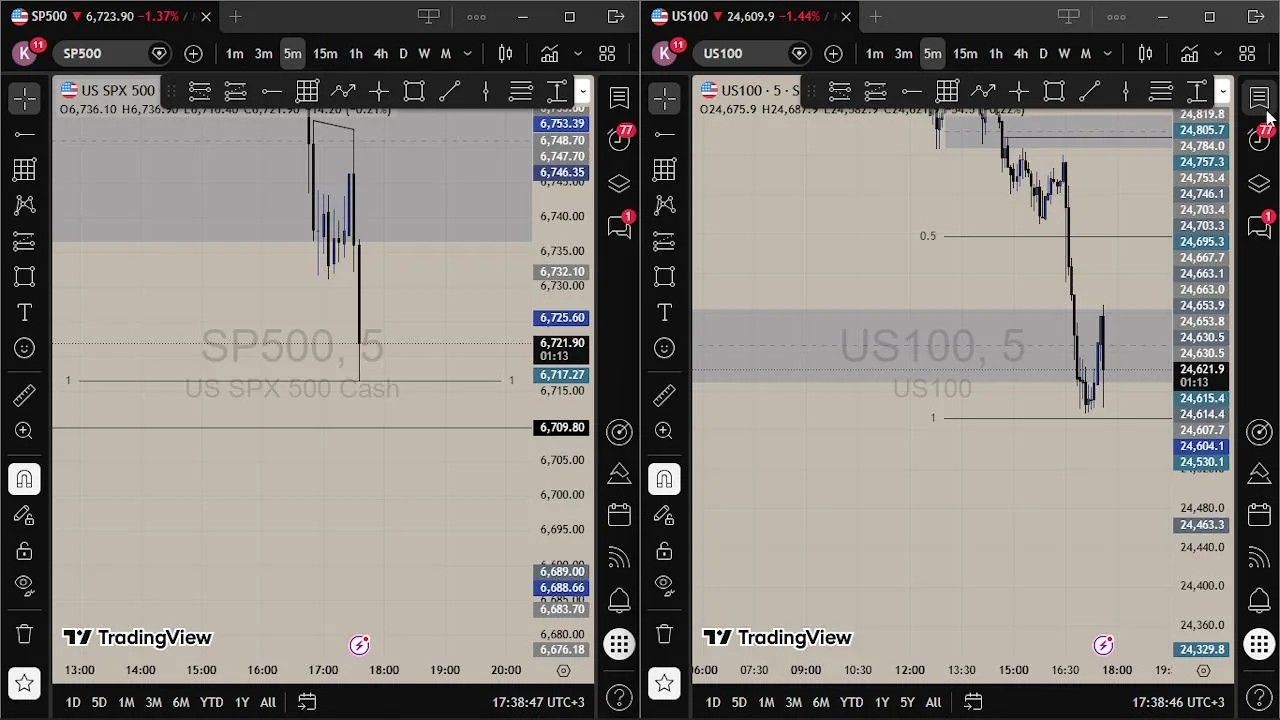Select the Horizontal Ray tool in SP500 floating toolbar
Viewport: 1280px width, 720px height.
pyautogui.click(x=271, y=92)
